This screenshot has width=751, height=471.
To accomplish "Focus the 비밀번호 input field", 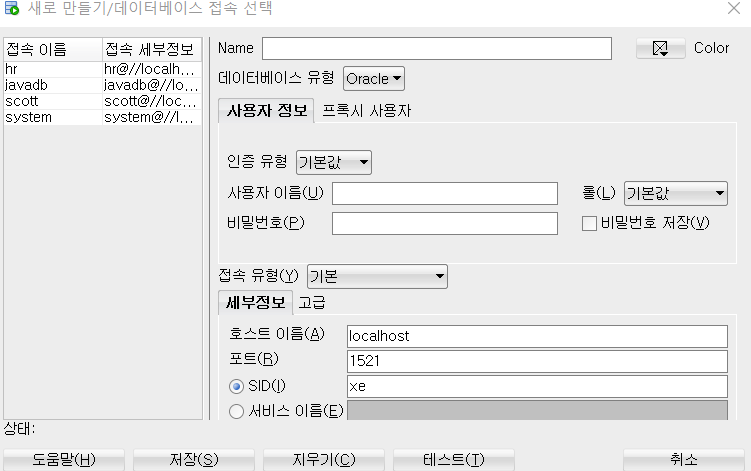I will pos(445,223).
